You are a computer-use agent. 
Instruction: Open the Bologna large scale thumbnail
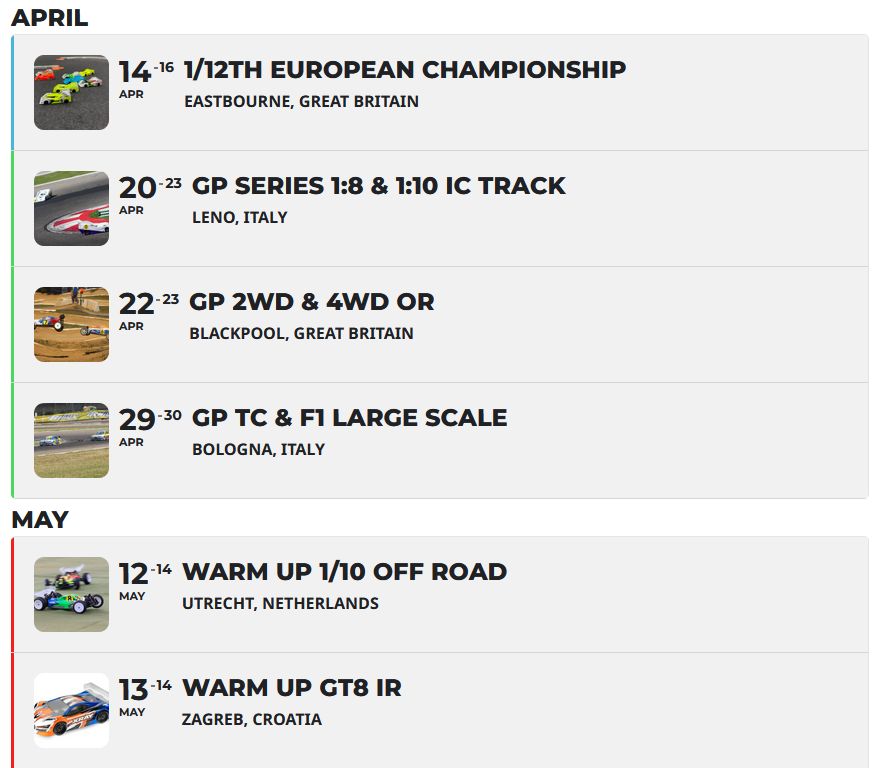pos(71,441)
